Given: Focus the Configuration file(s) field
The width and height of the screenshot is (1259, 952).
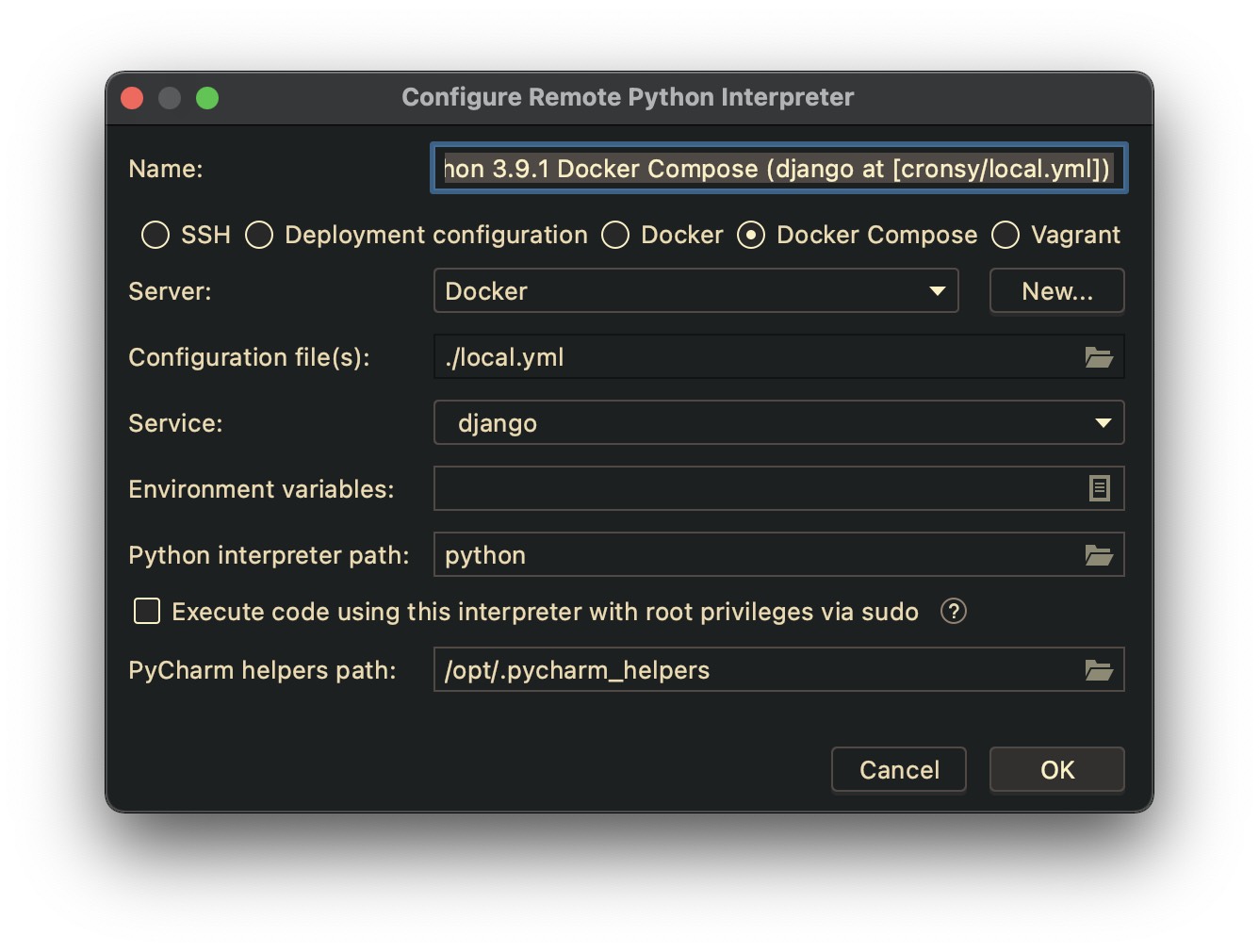Looking at the screenshot, I should (x=754, y=357).
